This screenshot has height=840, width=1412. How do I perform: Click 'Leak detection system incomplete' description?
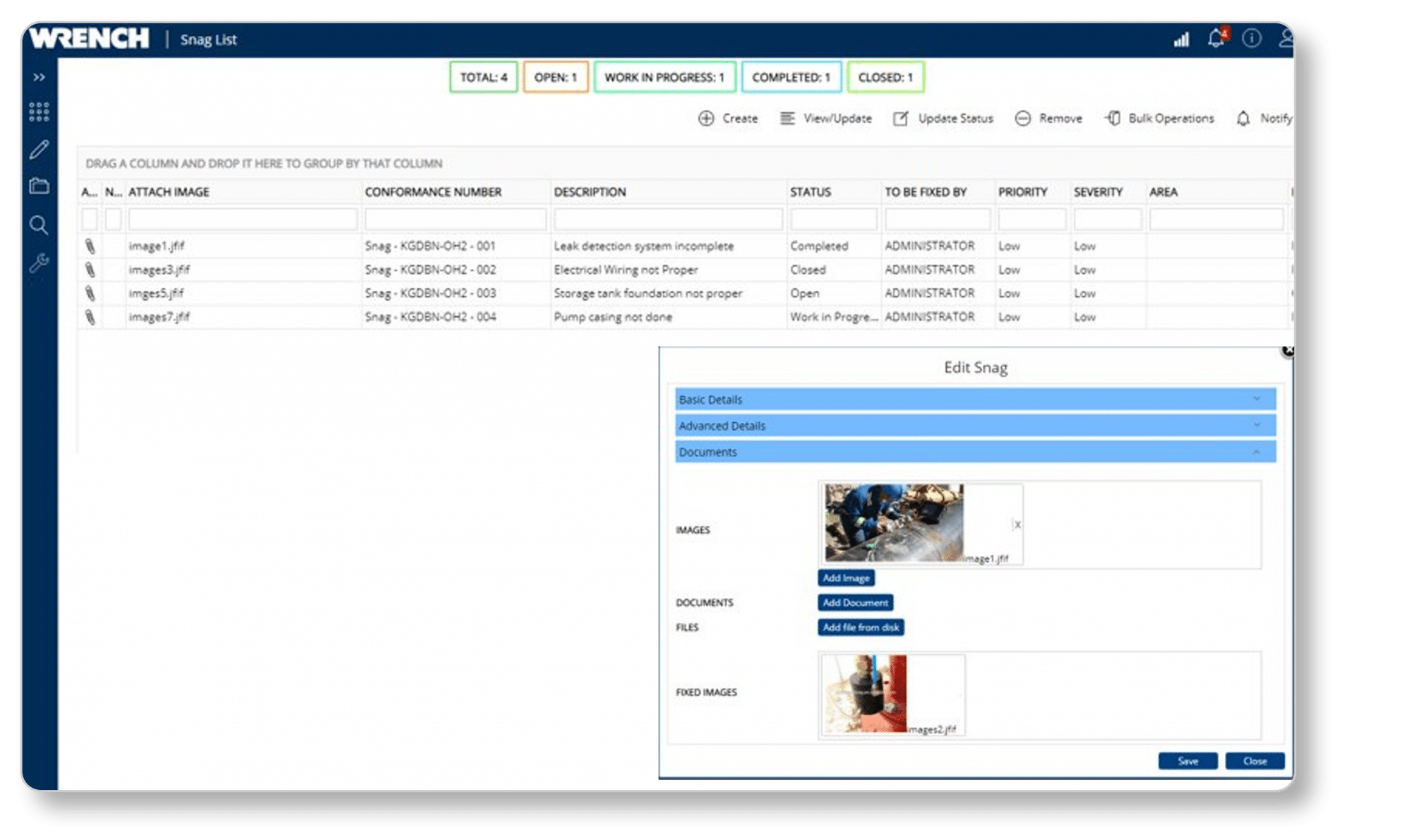click(644, 246)
